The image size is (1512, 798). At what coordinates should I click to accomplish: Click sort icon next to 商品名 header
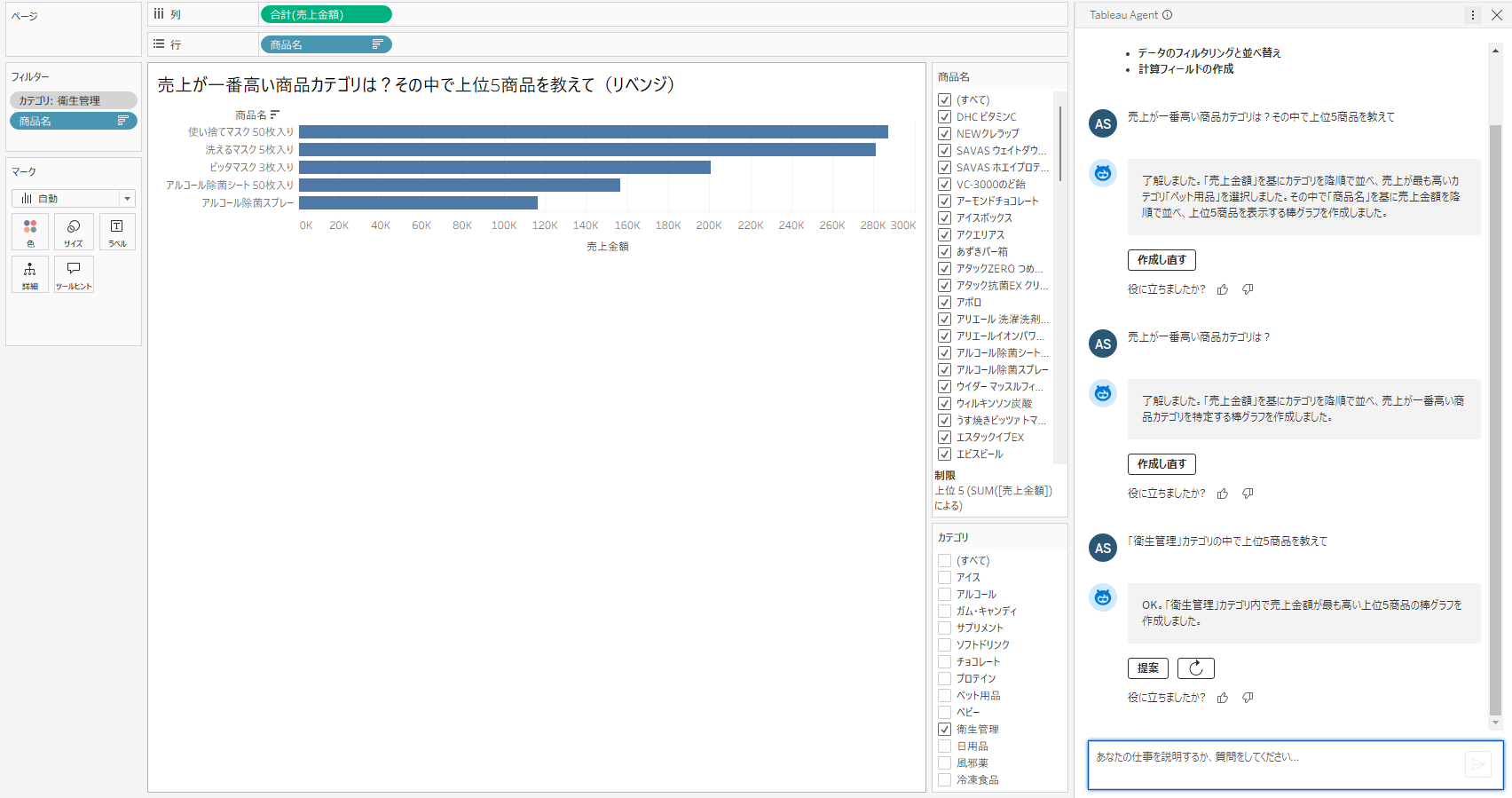tap(275, 115)
